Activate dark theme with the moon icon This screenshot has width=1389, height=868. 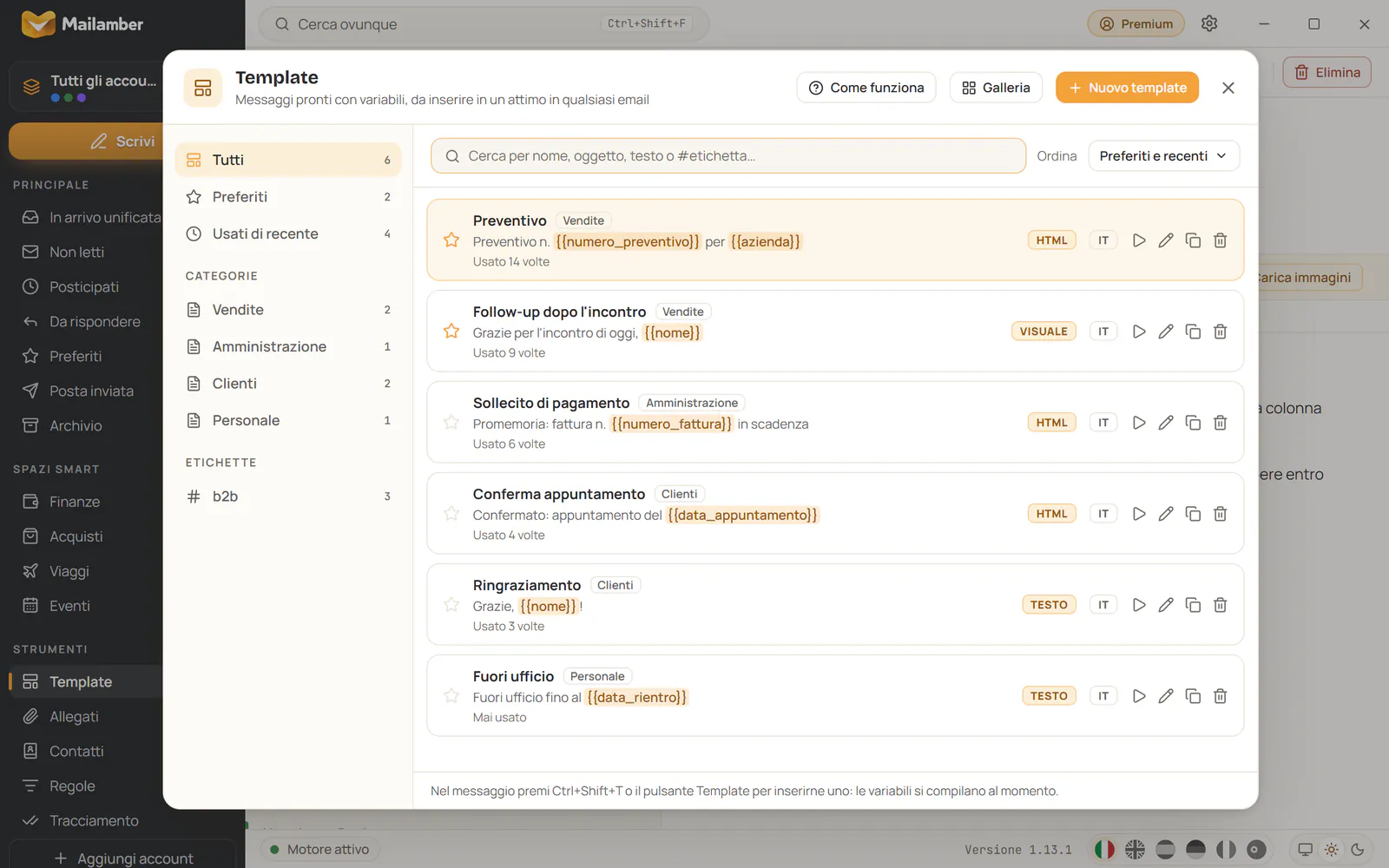coord(1358,850)
